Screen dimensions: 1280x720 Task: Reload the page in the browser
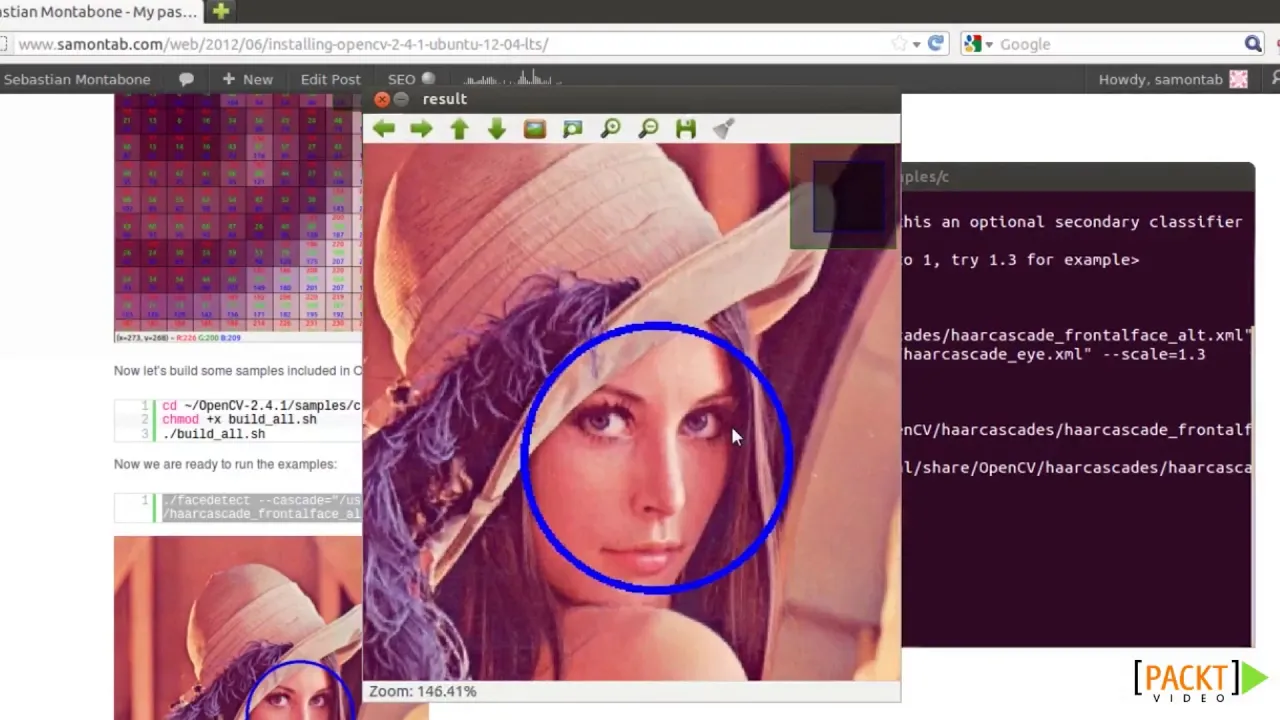(x=936, y=44)
